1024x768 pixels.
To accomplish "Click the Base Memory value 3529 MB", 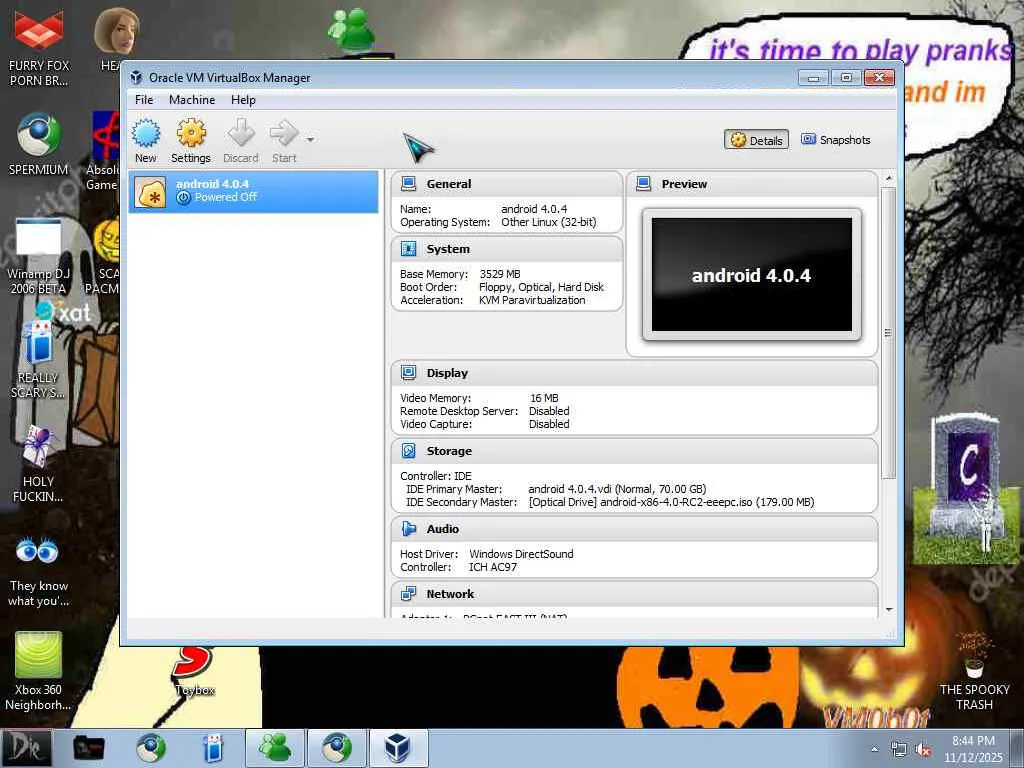I will coord(500,274).
